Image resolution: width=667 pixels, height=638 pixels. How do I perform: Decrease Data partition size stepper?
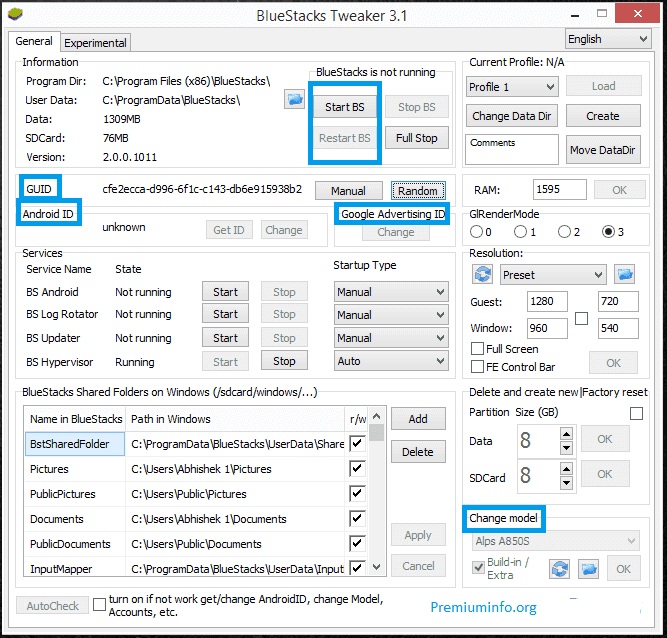point(566,448)
